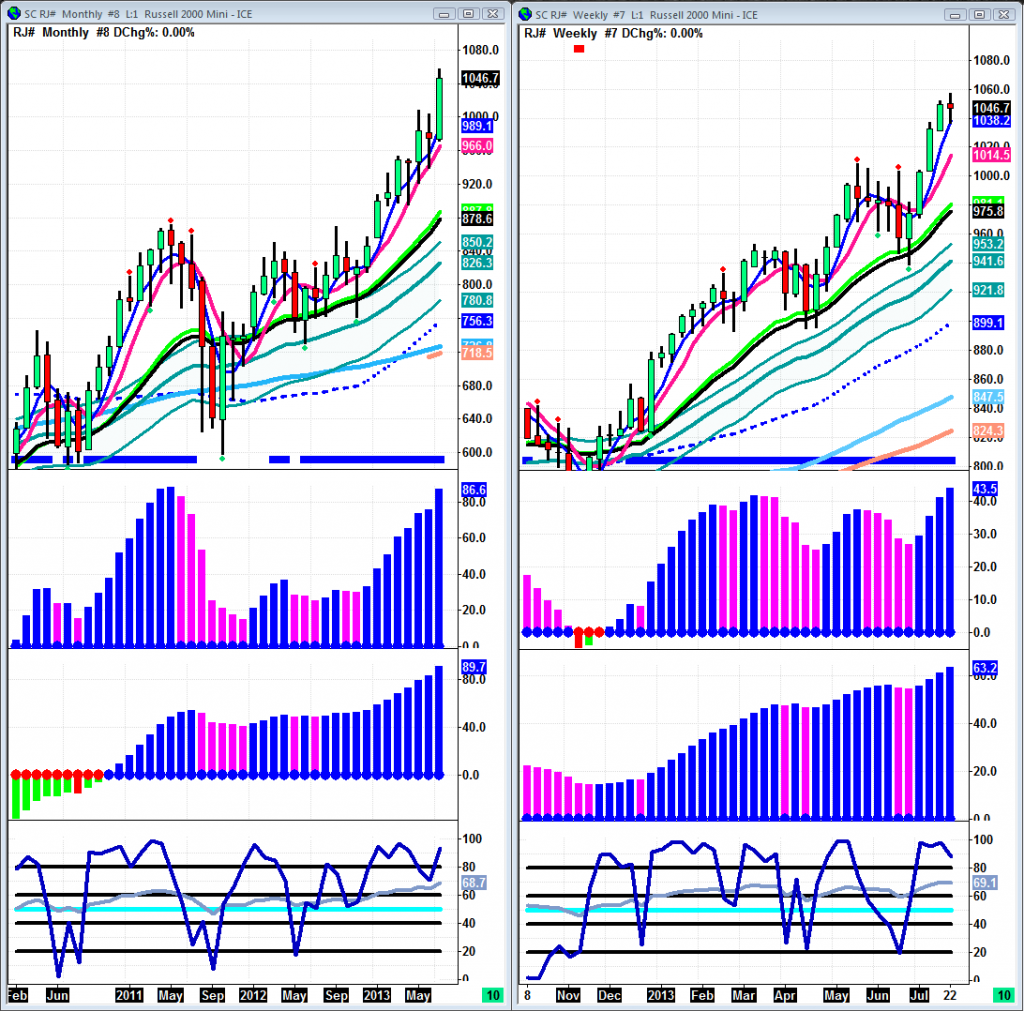Maximize the Monthly Russell 2000 Mini chart window
The height and width of the screenshot is (1011, 1024).
point(467,14)
